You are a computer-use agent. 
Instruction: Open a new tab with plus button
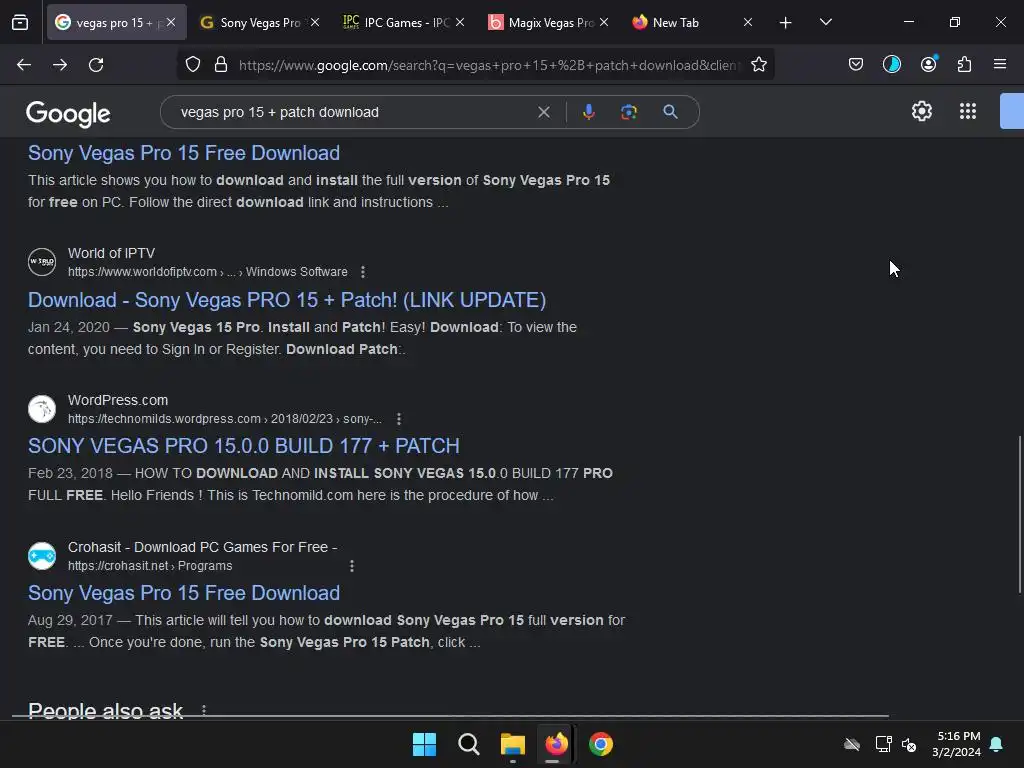[785, 22]
